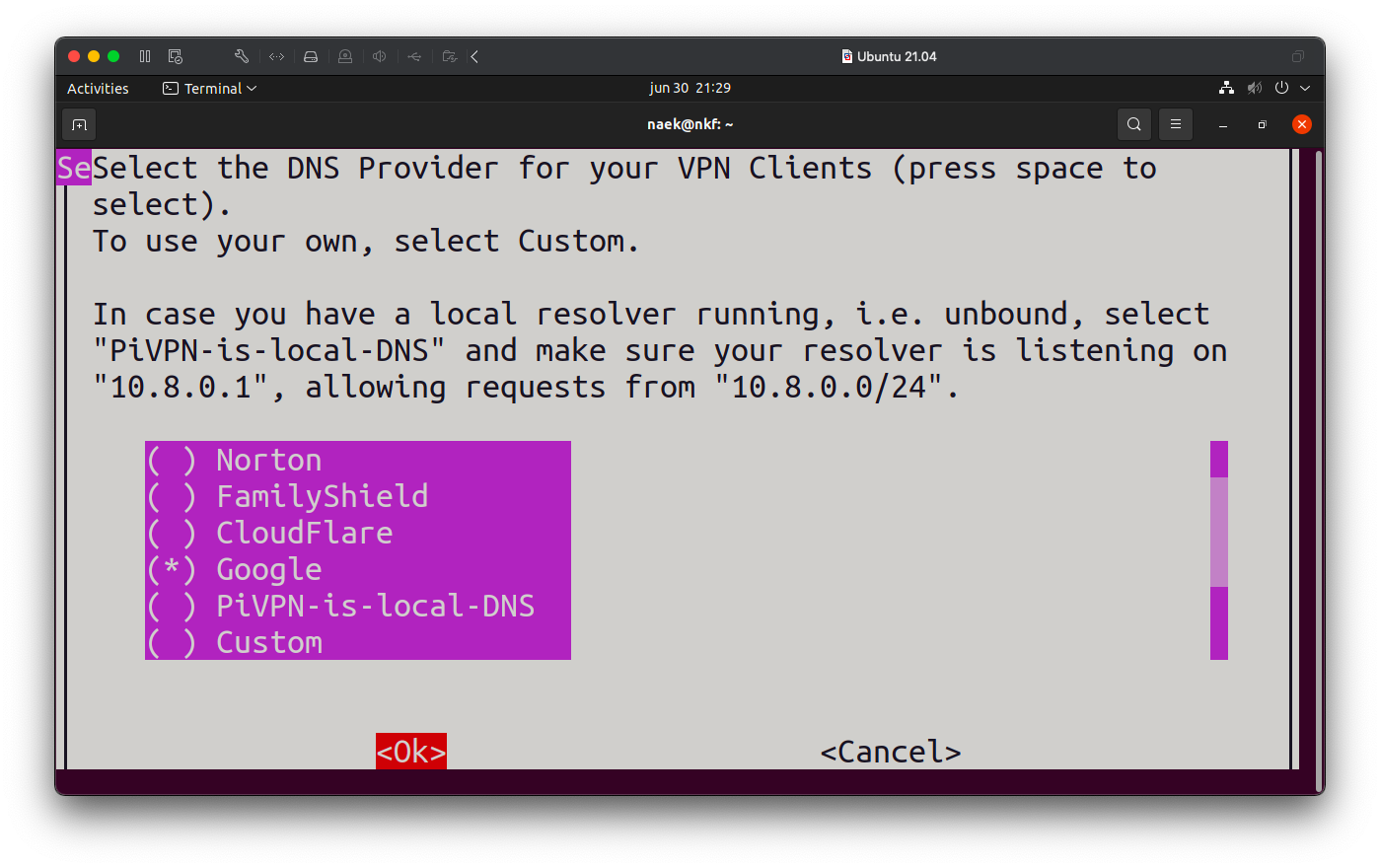This screenshot has width=1380, height=868.
Task: Close the VM window with the red button
Action: pyautogui.click(x=74, y=56)
